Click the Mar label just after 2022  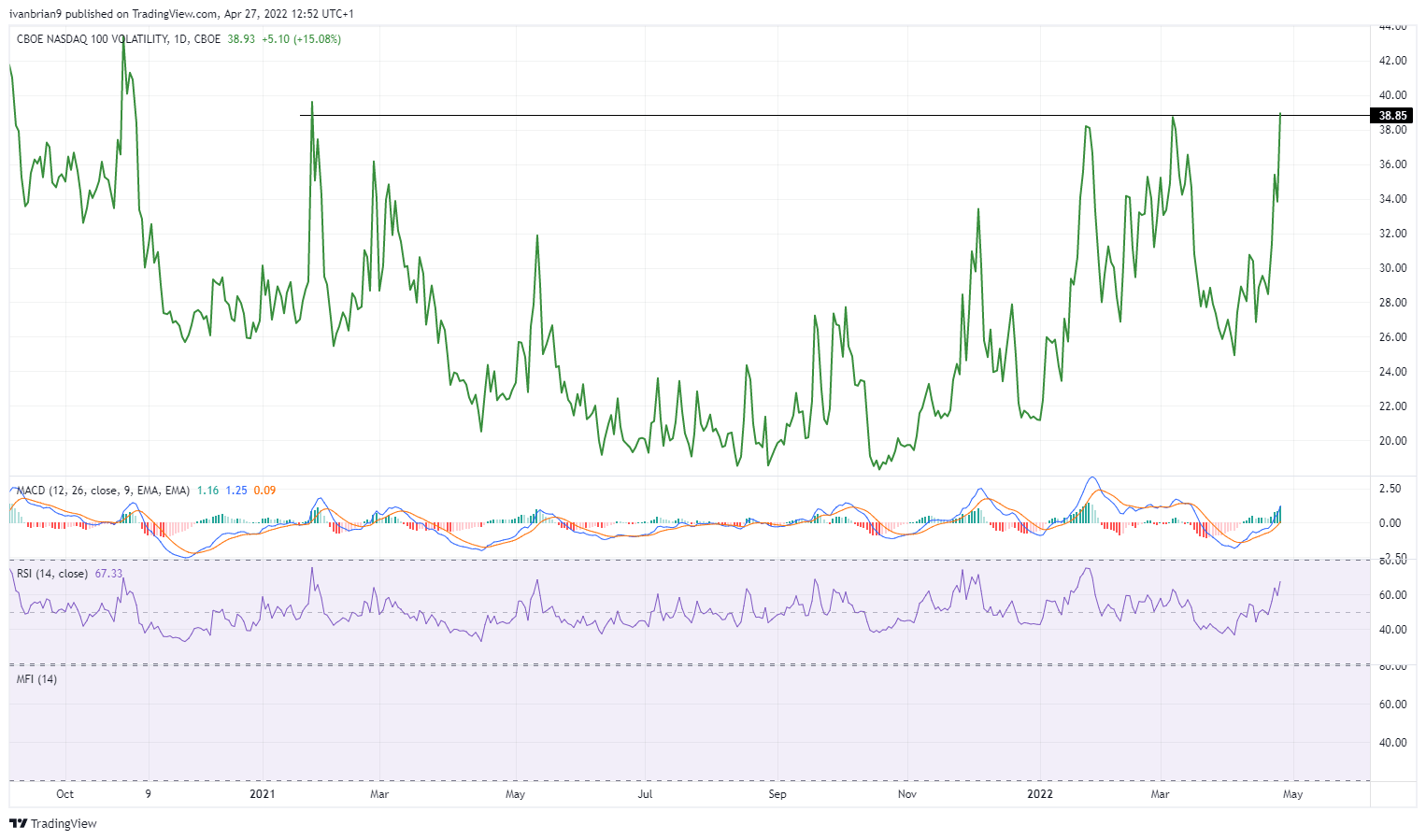click(1160, 794)
